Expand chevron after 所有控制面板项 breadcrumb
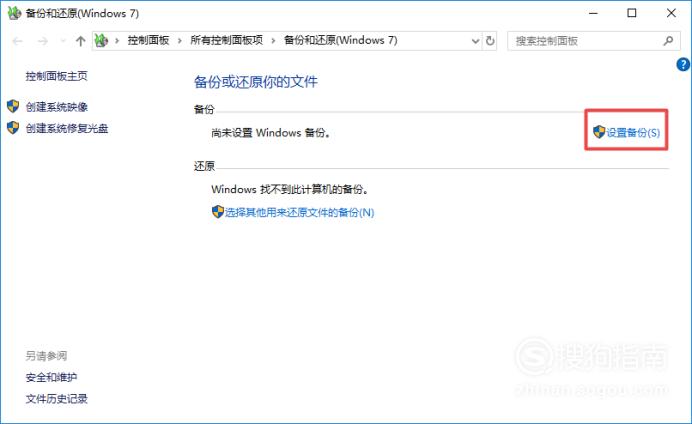Screen dimensions: 692x424 (x=273, y=41)
